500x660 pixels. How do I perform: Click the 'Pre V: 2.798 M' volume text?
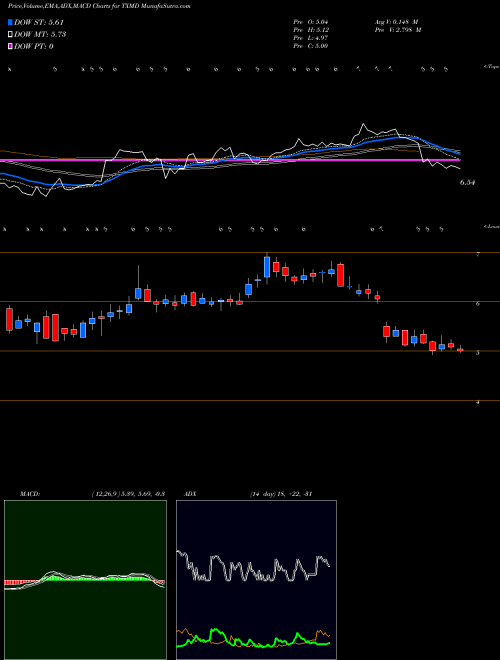[397, 30]
